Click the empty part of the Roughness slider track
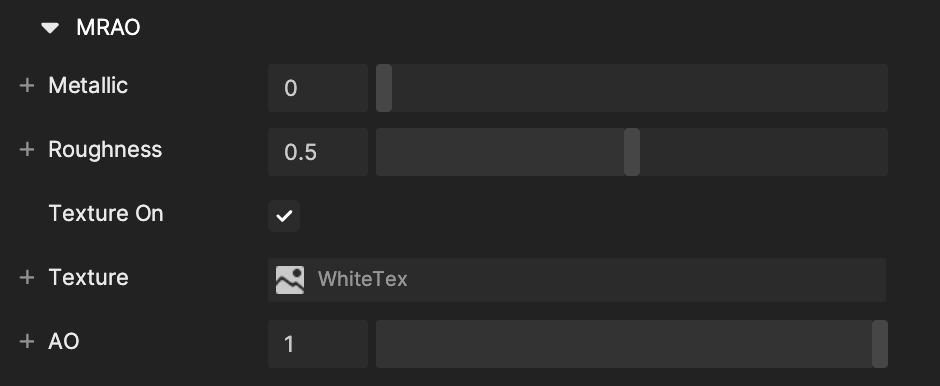The image size is (940, 386). coord(764,152)
